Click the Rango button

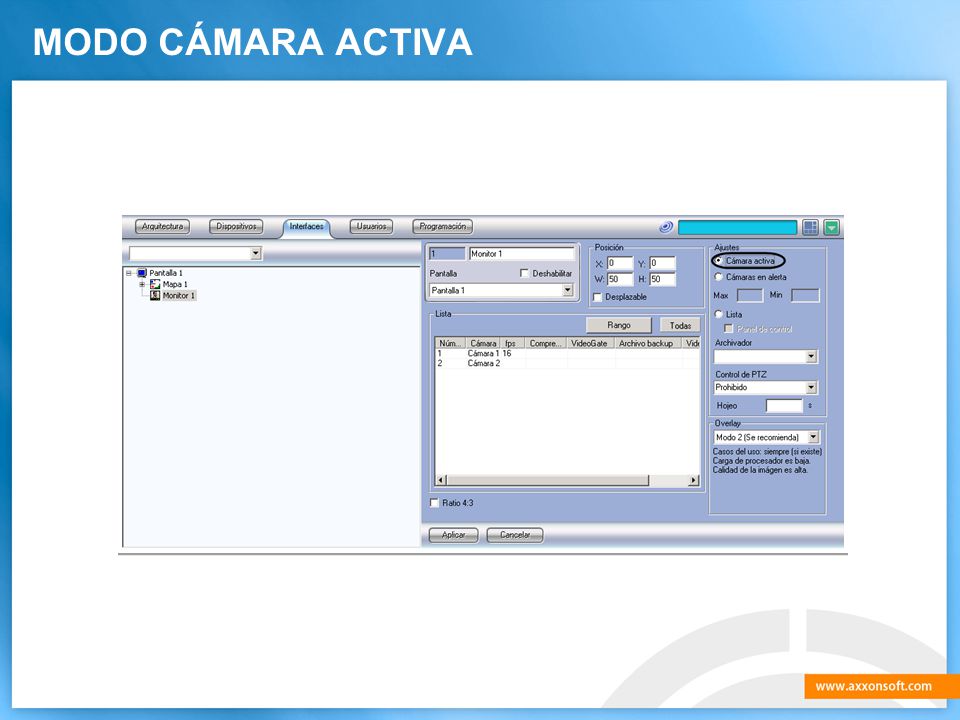618,325
